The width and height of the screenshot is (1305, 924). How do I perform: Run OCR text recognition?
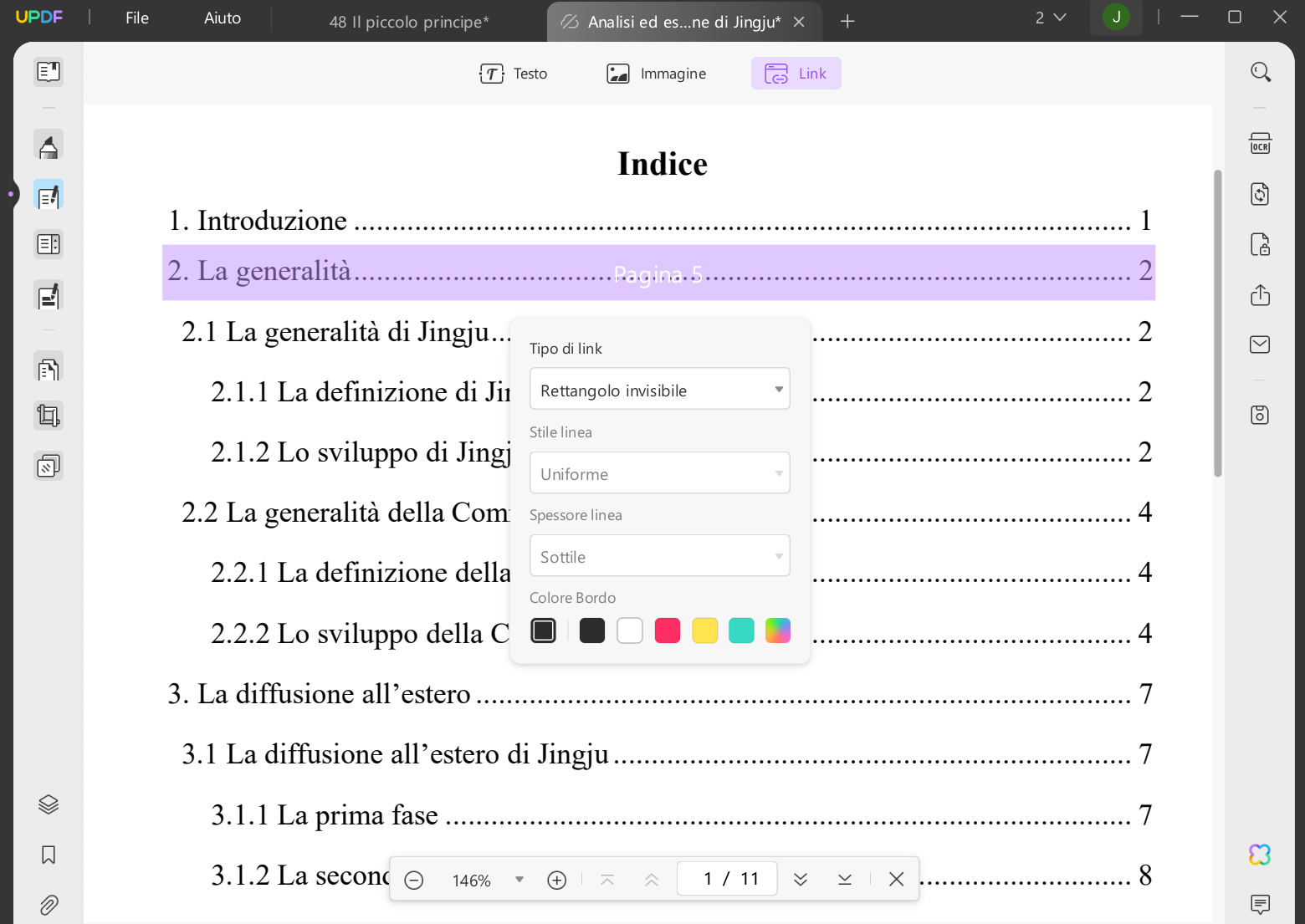coord(1261,144)
